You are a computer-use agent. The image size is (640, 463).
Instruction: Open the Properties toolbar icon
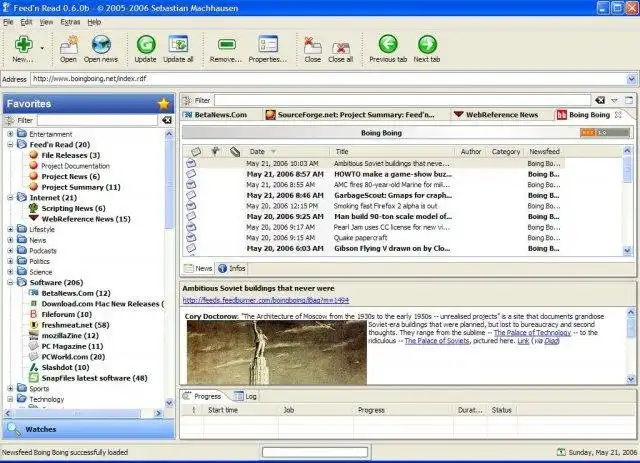[268, 44]
